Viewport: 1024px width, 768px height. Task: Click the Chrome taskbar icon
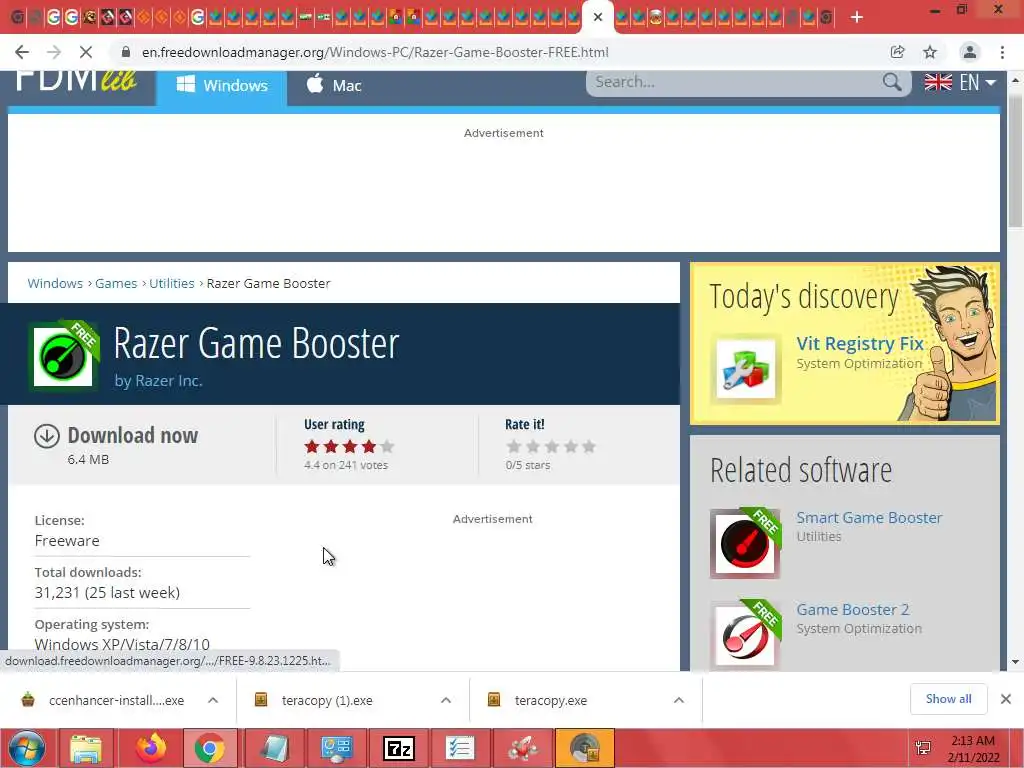tap(209, 748)
